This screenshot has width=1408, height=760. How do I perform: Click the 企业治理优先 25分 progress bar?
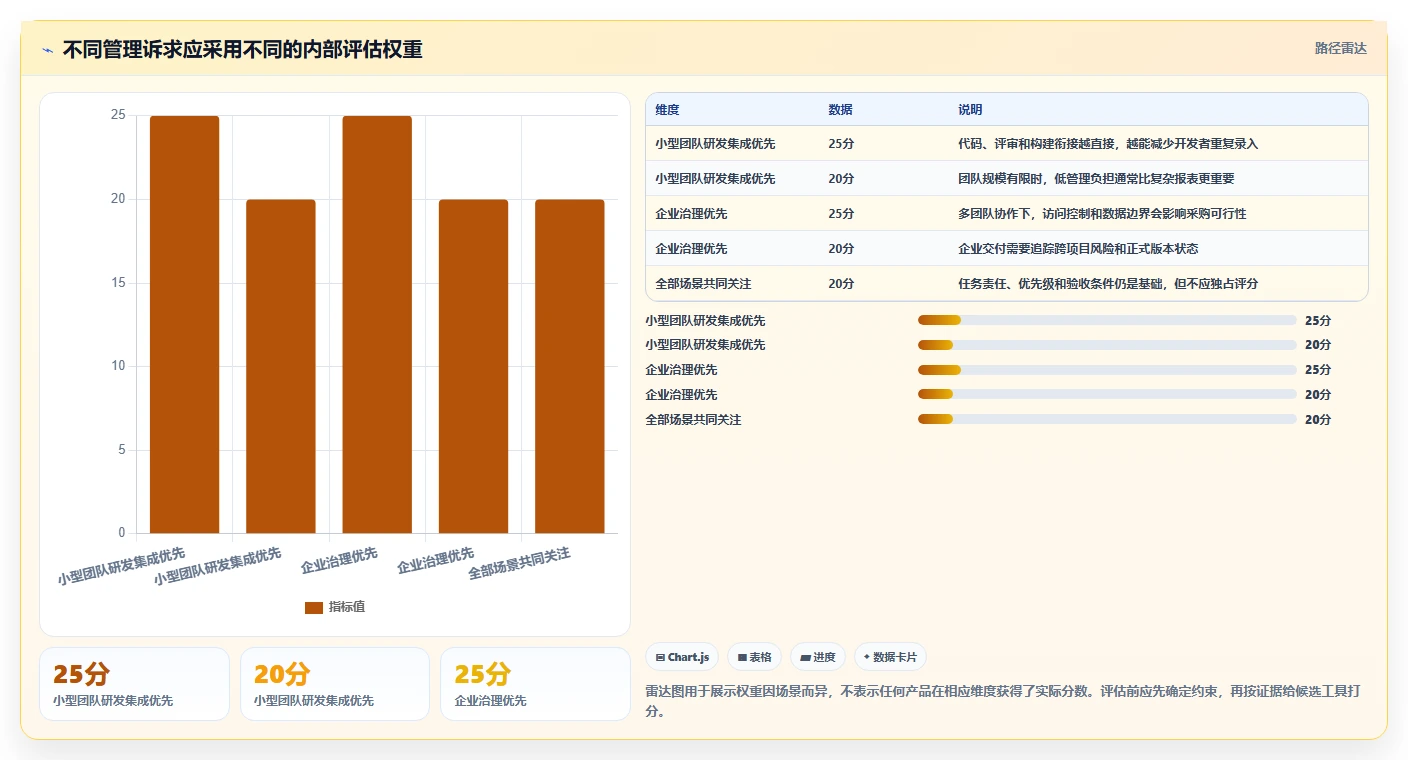coord(1107,370)
